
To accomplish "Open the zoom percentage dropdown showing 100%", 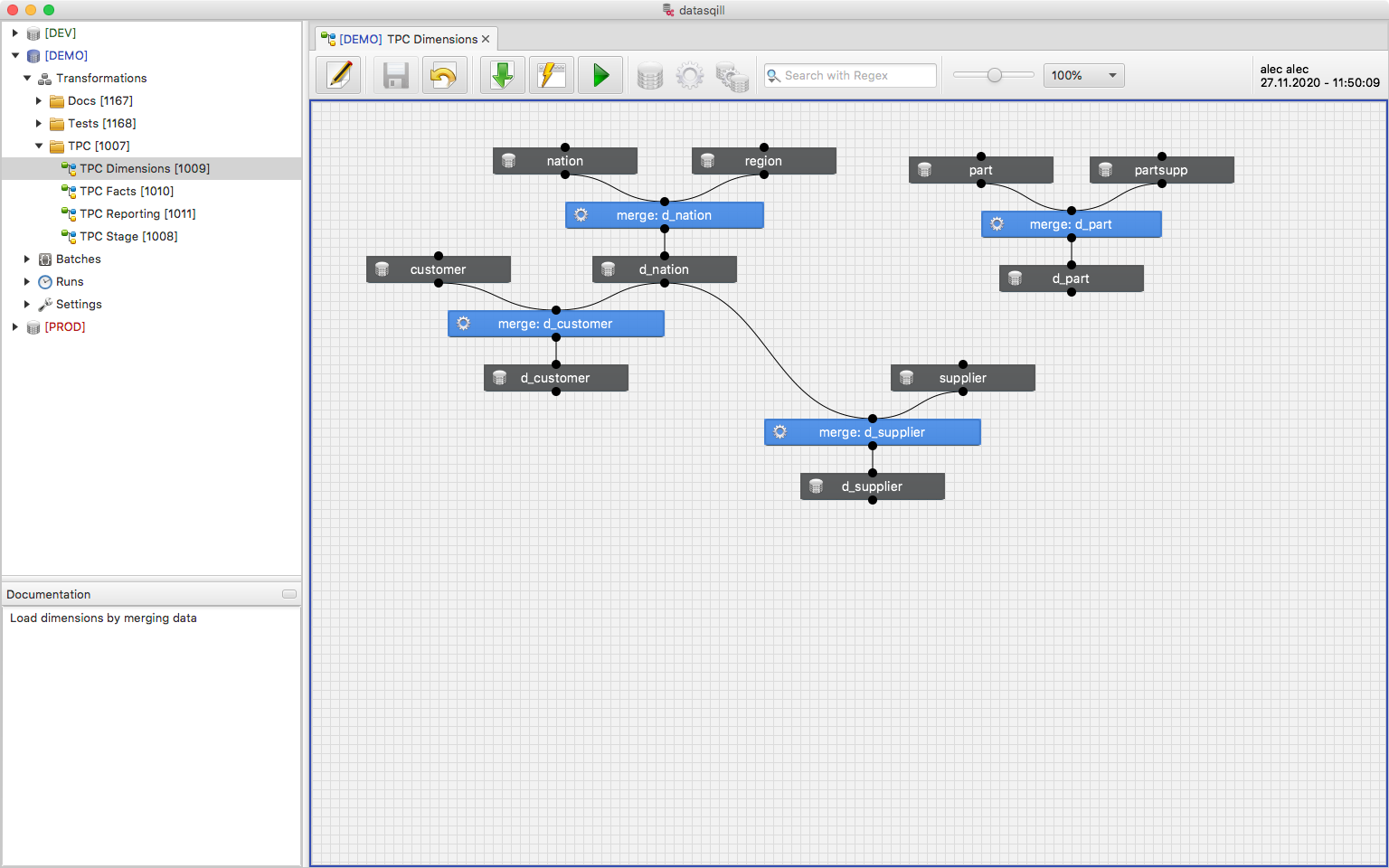I will tap(1083, 75).
